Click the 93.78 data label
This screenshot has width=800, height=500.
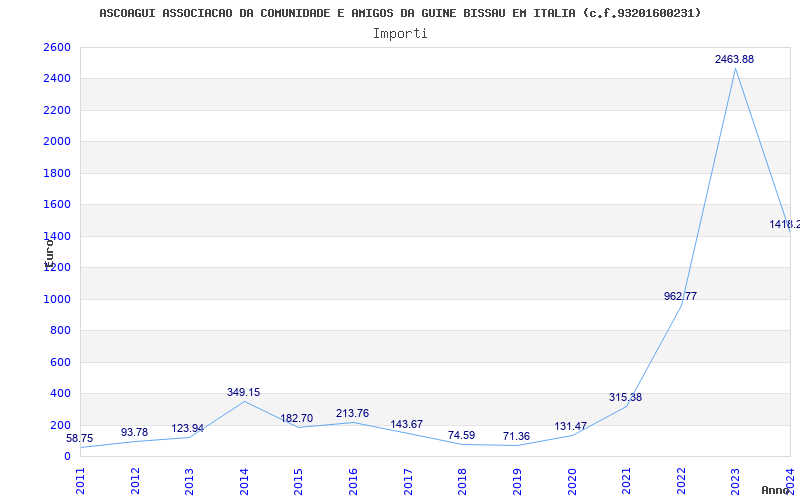click(134, 433)
